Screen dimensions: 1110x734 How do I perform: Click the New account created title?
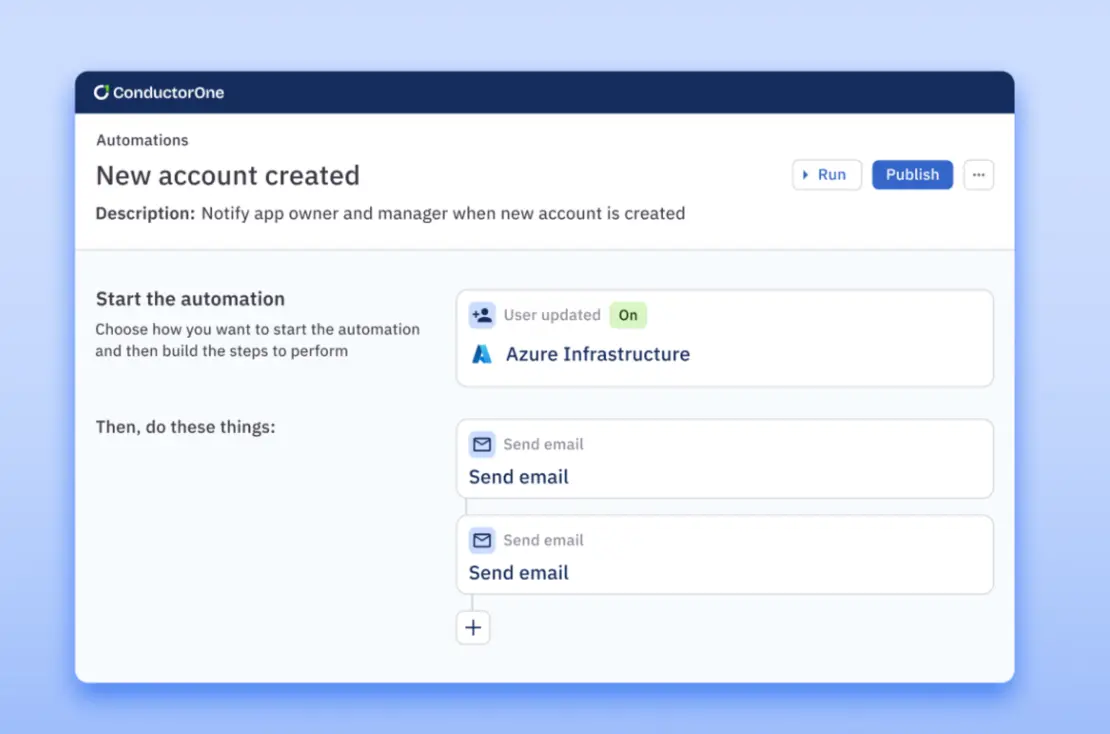pos(228,176)
